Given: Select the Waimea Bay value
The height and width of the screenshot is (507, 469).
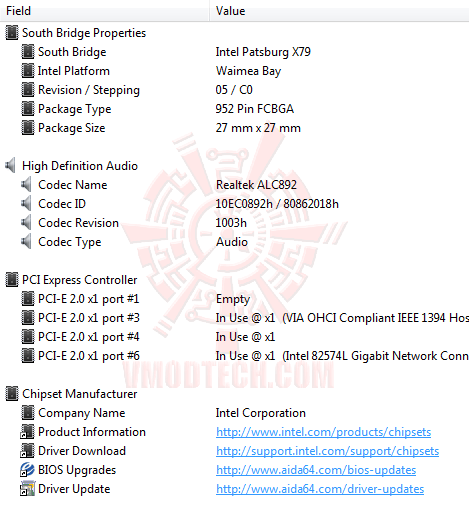Looking at the screenshot, I should coord(248,71).
